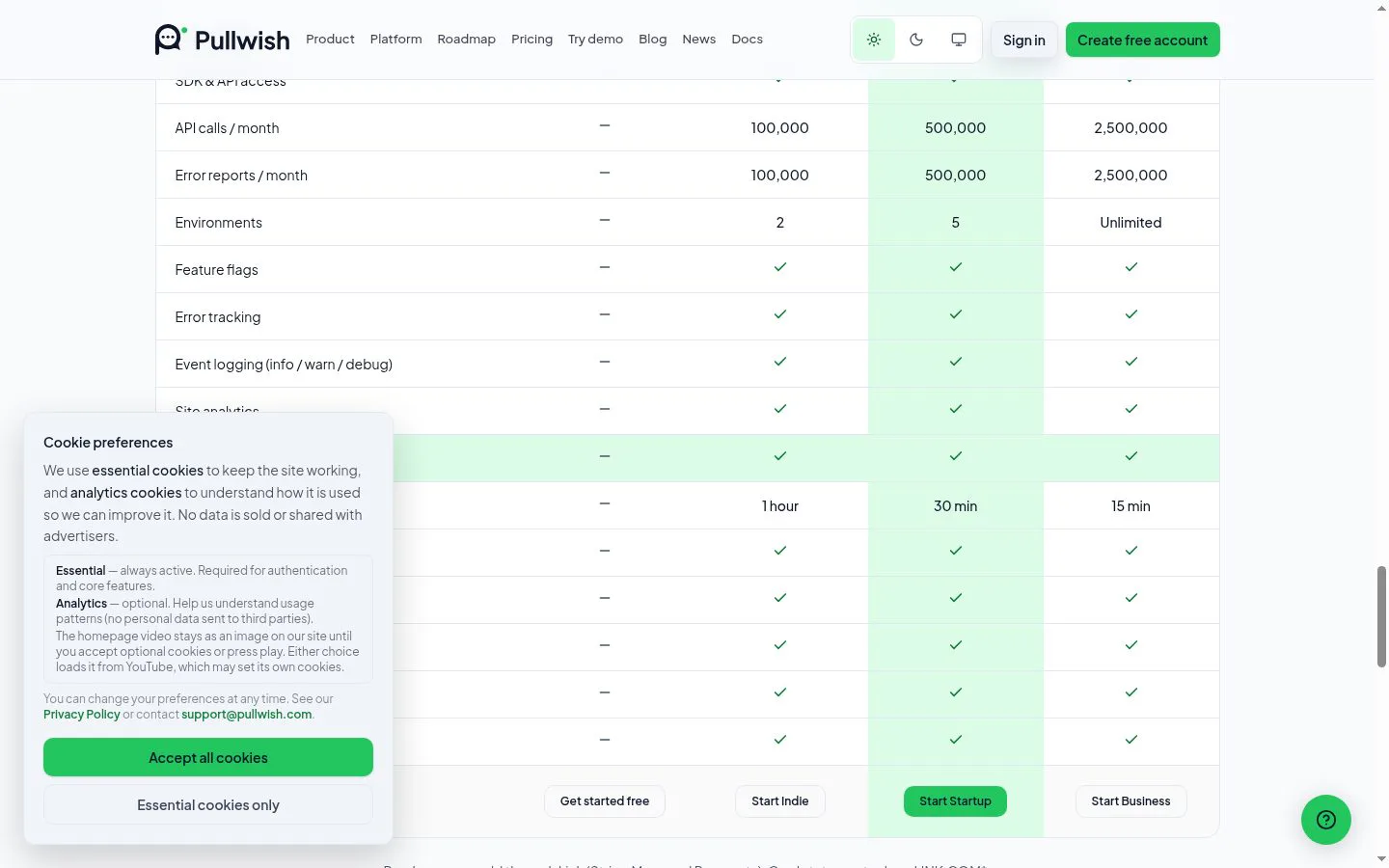Image resolution: width=1389 pixels, height=868 pixels.
Task: Go to Platform in the navigation
Action: point(396,40)
